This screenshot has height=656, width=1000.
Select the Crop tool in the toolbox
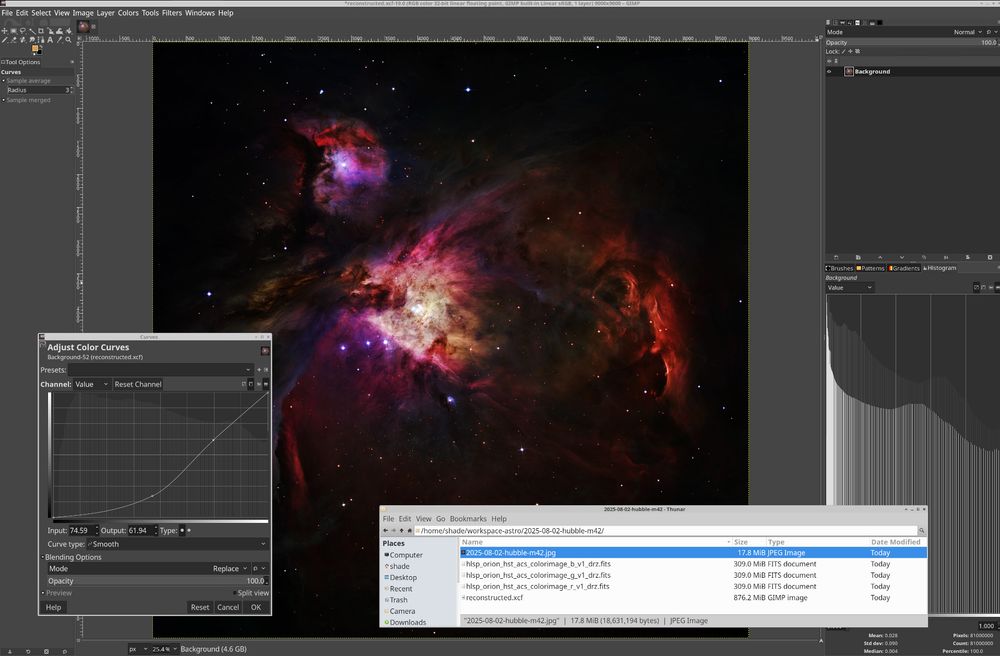(41, 31)
